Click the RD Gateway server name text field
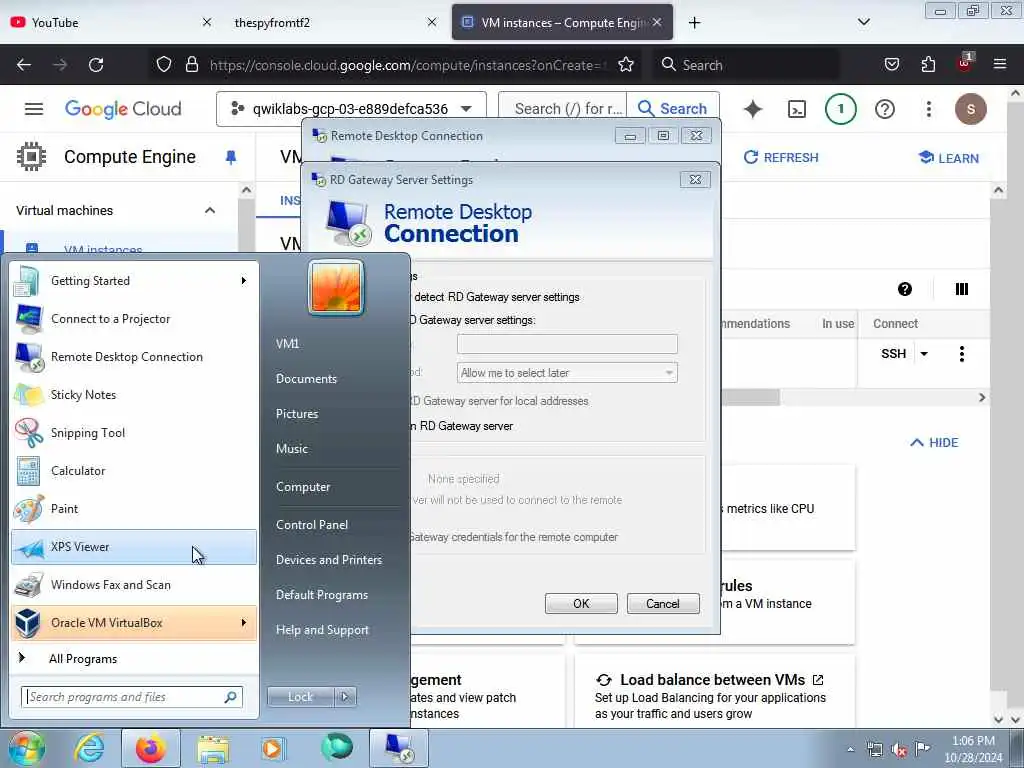The width and height of the screenshot is (1024, 768). pyautogui.click(x=567, y=344)
